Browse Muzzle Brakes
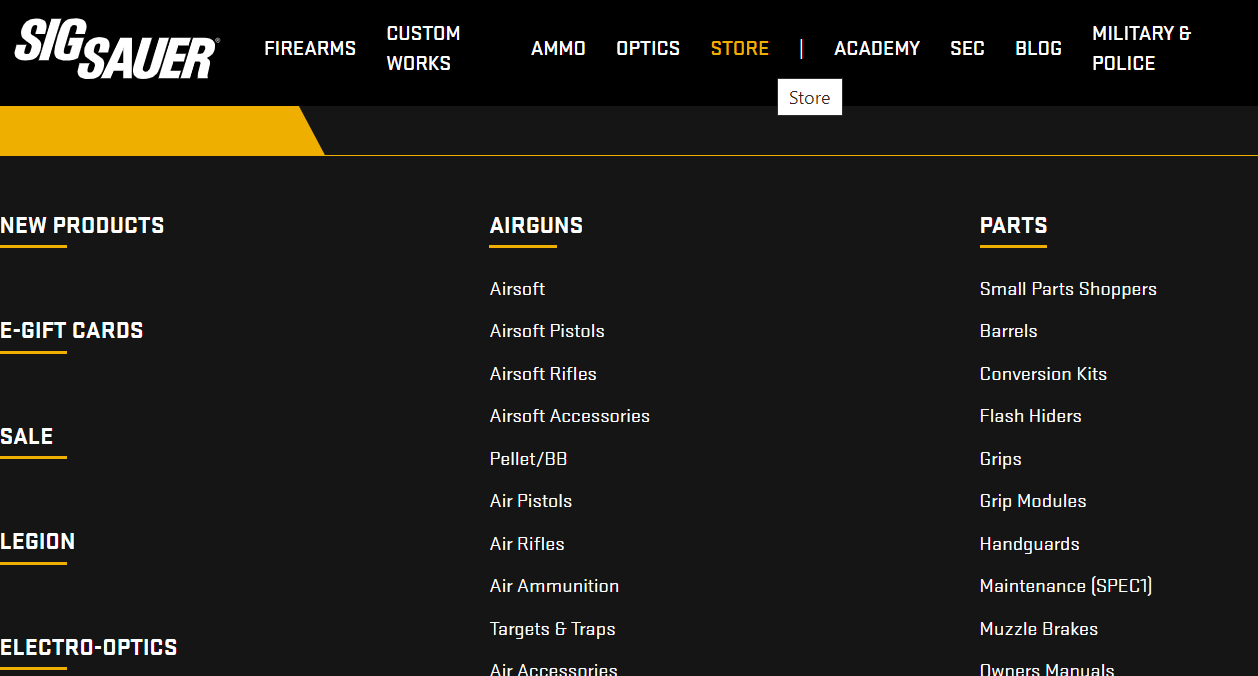The width and height of the screenshot is (1258, 676). point(1039,629)
